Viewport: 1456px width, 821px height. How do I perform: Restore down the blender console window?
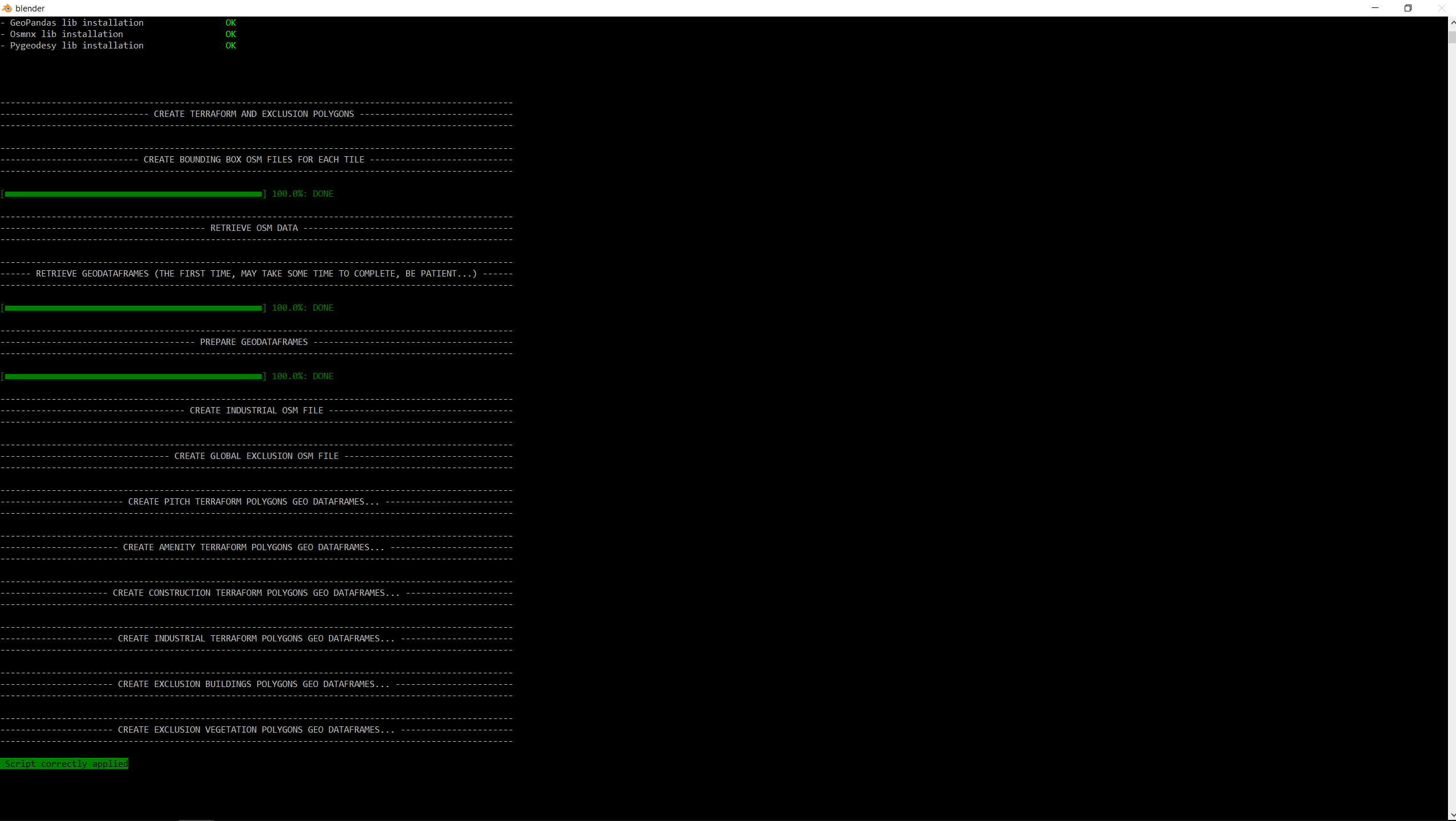pyautogui.click(x=1408, y=8)
